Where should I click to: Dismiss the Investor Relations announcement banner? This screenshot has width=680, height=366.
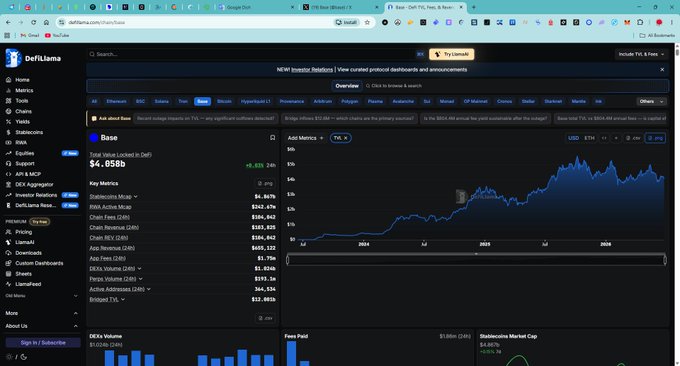[x=662, y=69]
